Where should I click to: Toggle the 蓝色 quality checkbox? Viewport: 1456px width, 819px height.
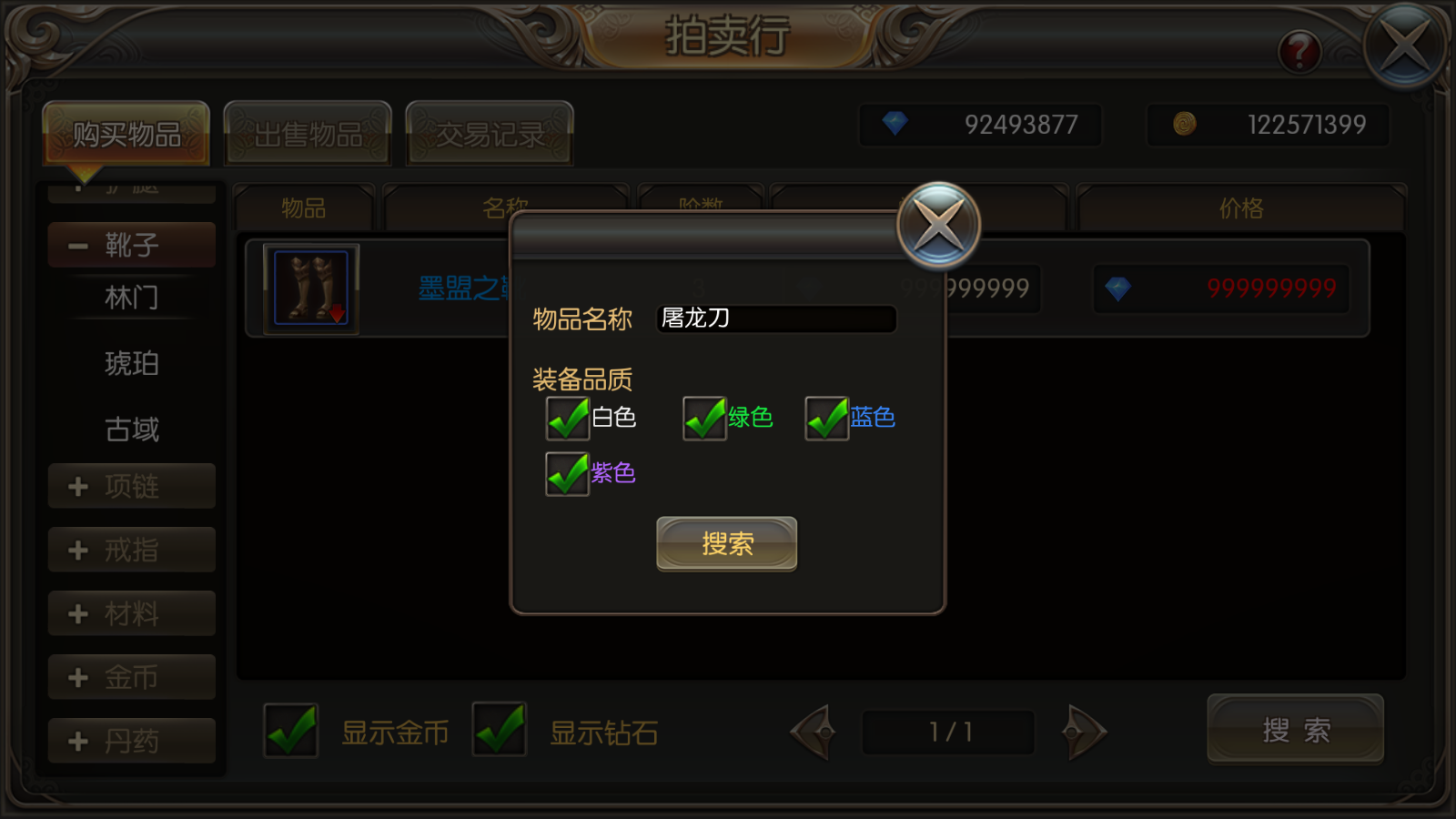(826, 419)
